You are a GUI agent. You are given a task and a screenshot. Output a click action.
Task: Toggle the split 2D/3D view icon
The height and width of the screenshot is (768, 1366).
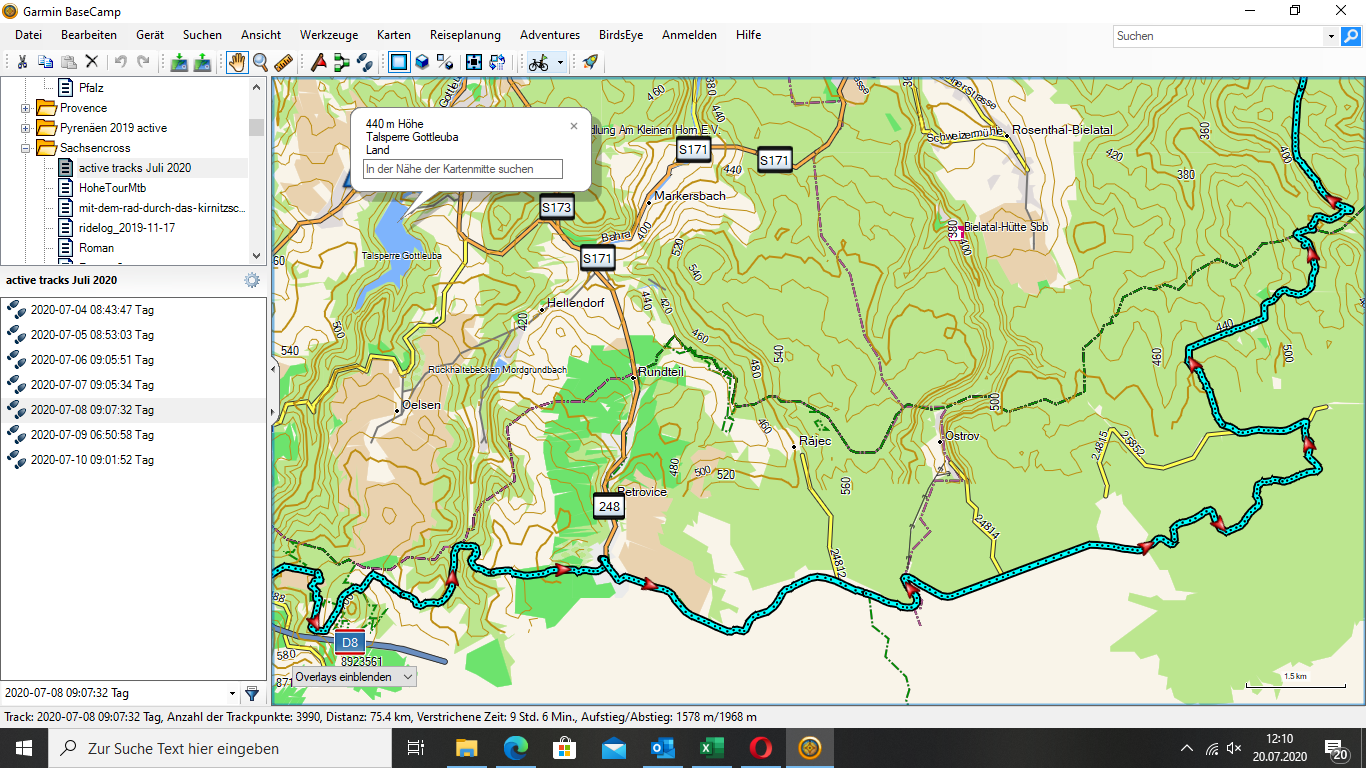coord(445,62)
